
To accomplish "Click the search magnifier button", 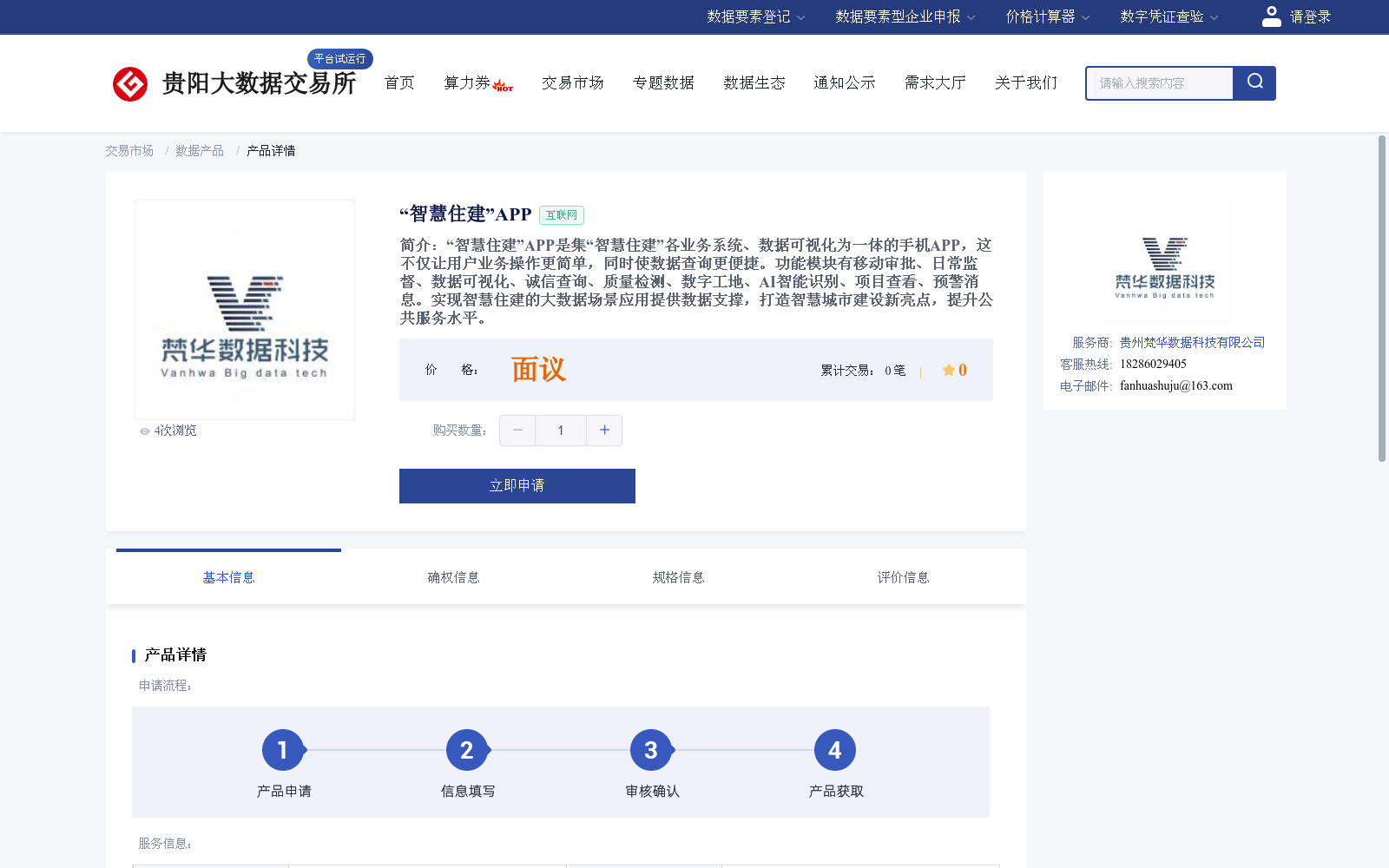I will [x=1254, y=83].
